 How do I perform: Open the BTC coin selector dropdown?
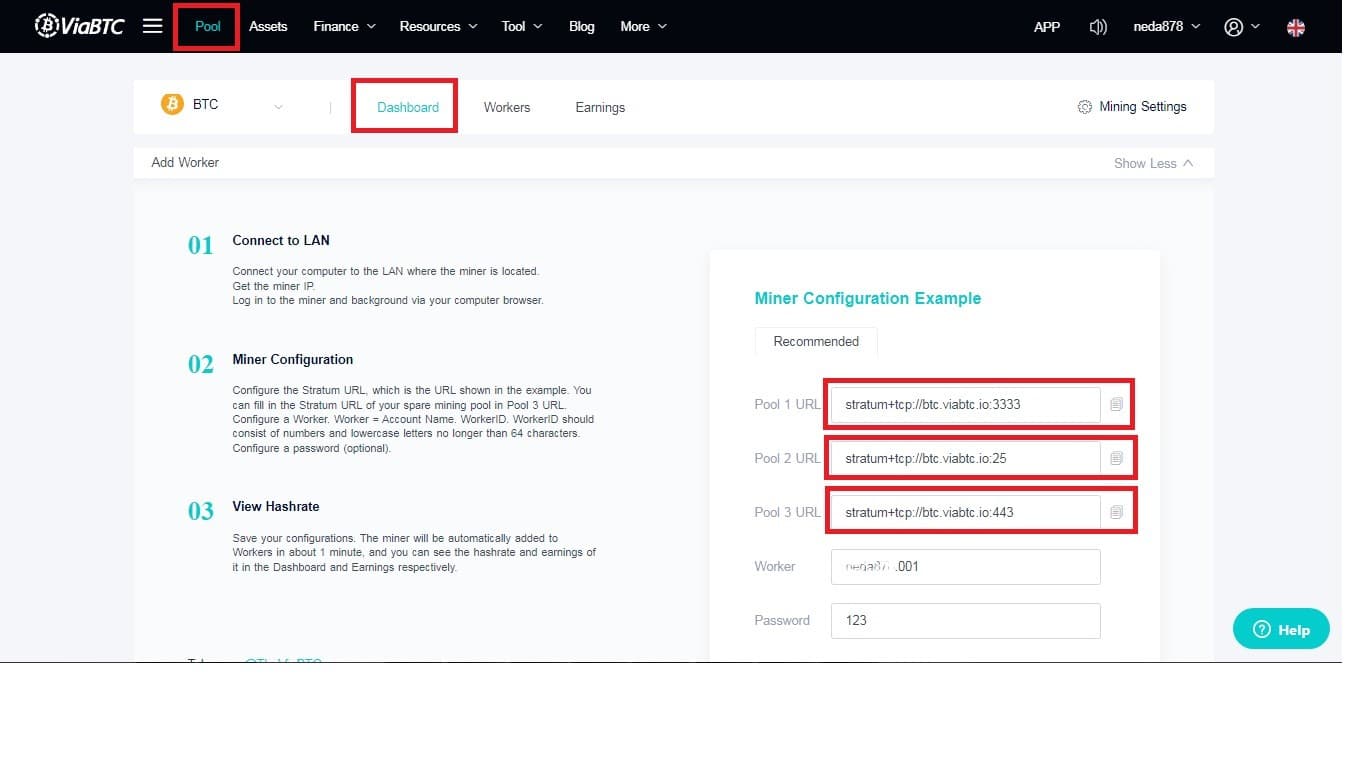[x=222, y=105]
